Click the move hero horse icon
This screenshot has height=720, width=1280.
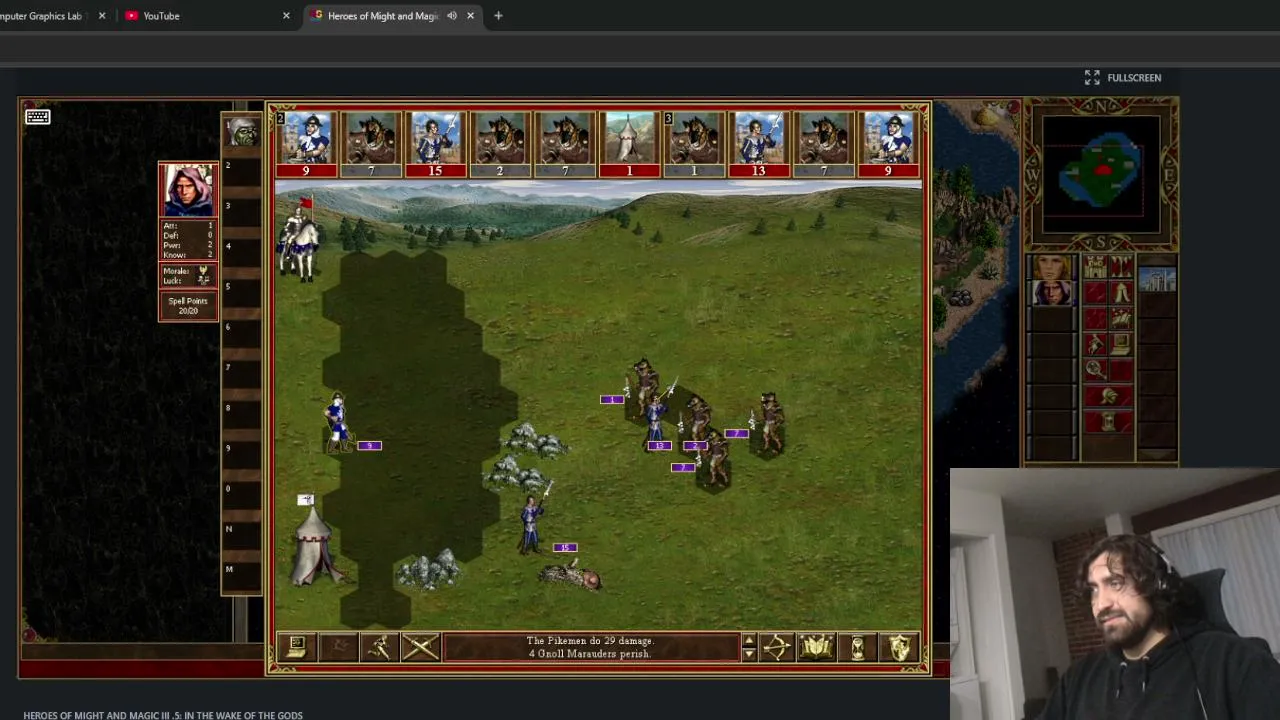(1120, 319)
